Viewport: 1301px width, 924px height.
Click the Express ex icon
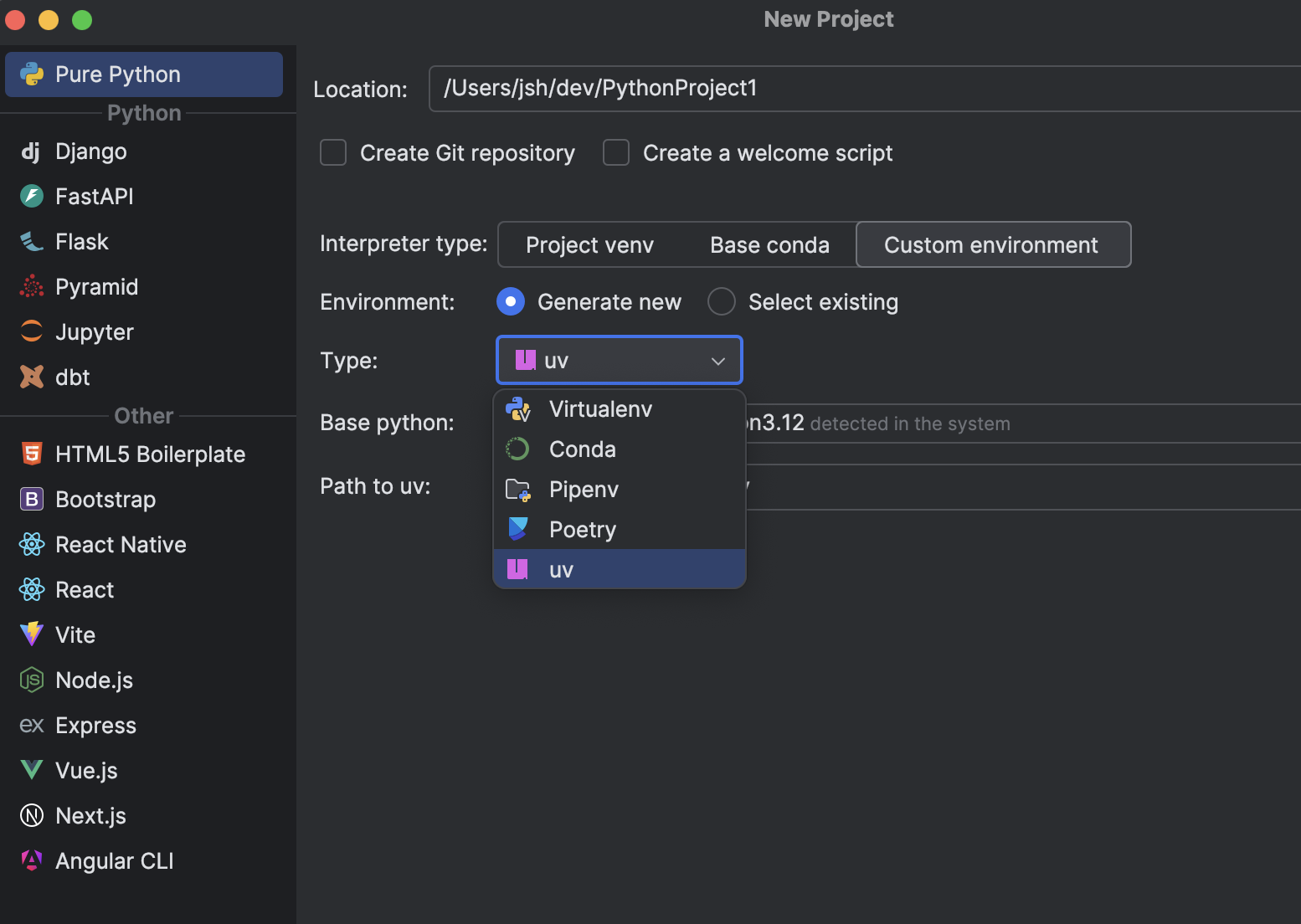point(32,726)
